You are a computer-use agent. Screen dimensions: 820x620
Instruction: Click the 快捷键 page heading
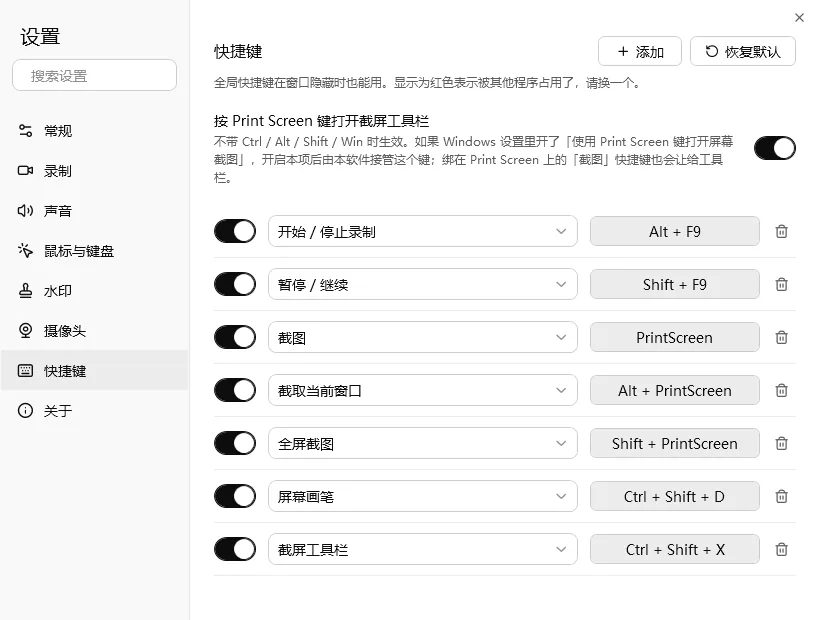(x=238, y=51)
